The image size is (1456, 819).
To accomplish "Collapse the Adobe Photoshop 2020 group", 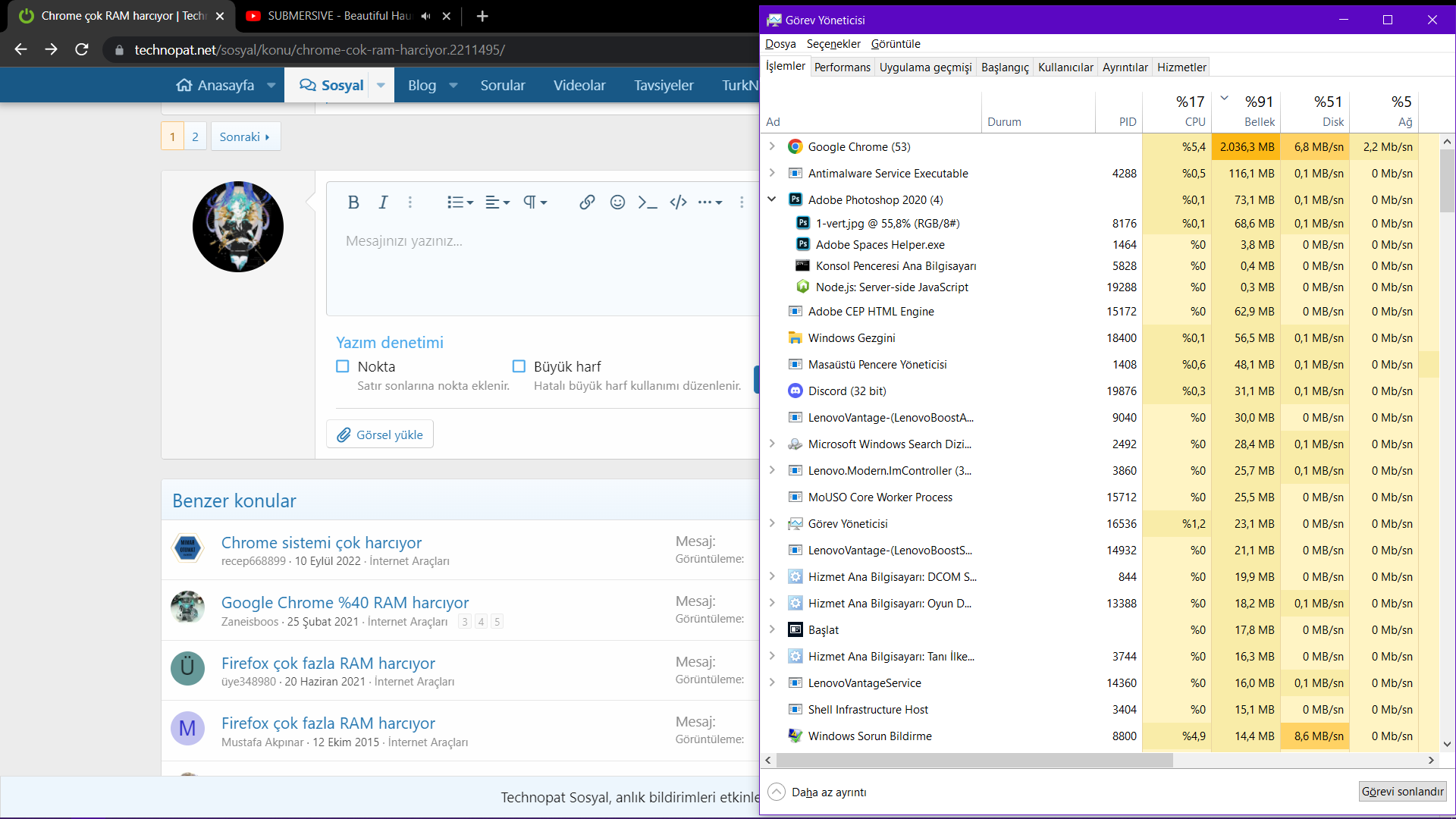I will 772,199.
